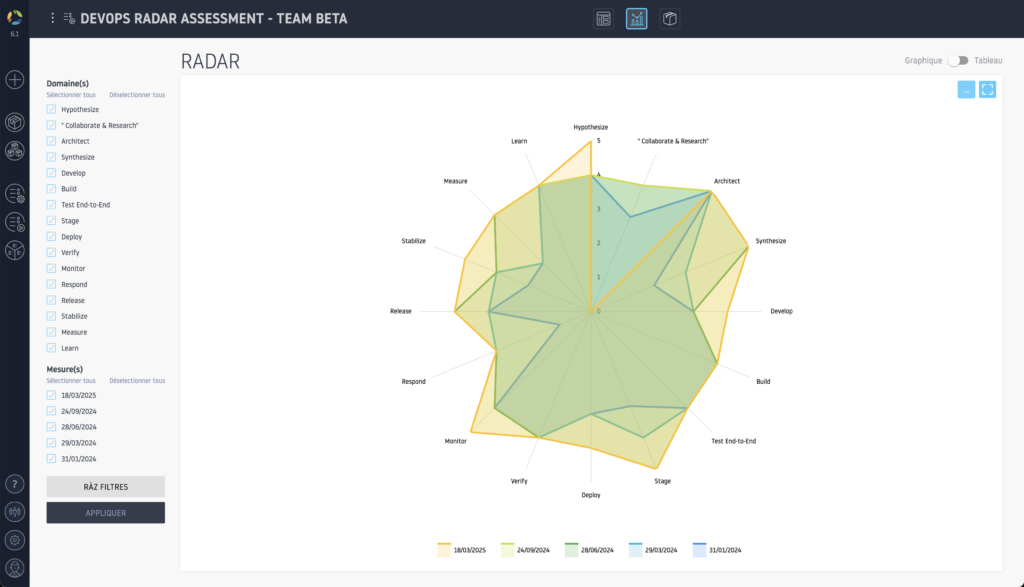The image size is (1024, 587).
Task: Click Désélectionner tous under Mesure(s)
Action: coord(137,381)
